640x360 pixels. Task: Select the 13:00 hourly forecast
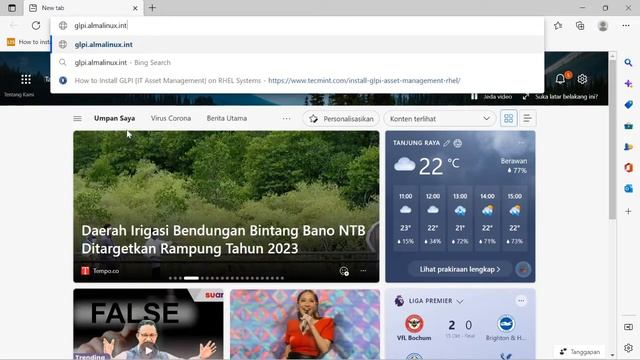pos(460,218)
